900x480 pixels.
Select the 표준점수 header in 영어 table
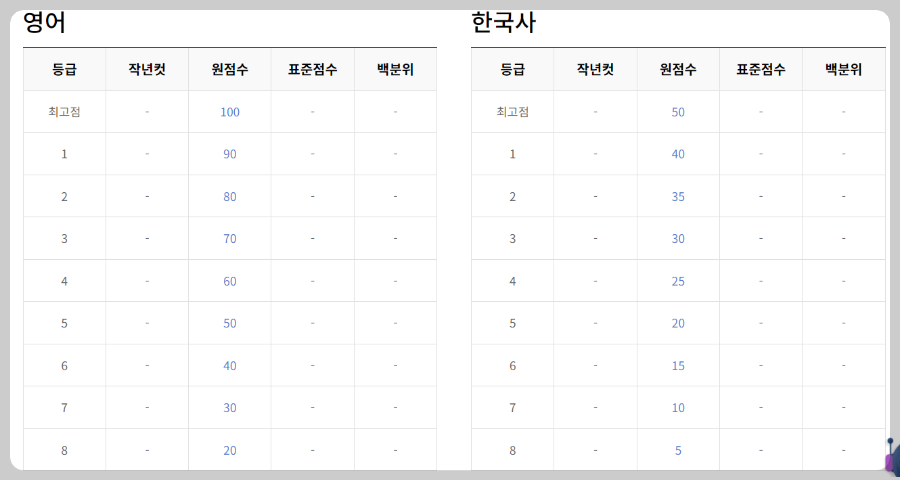(x=312, y=70)
